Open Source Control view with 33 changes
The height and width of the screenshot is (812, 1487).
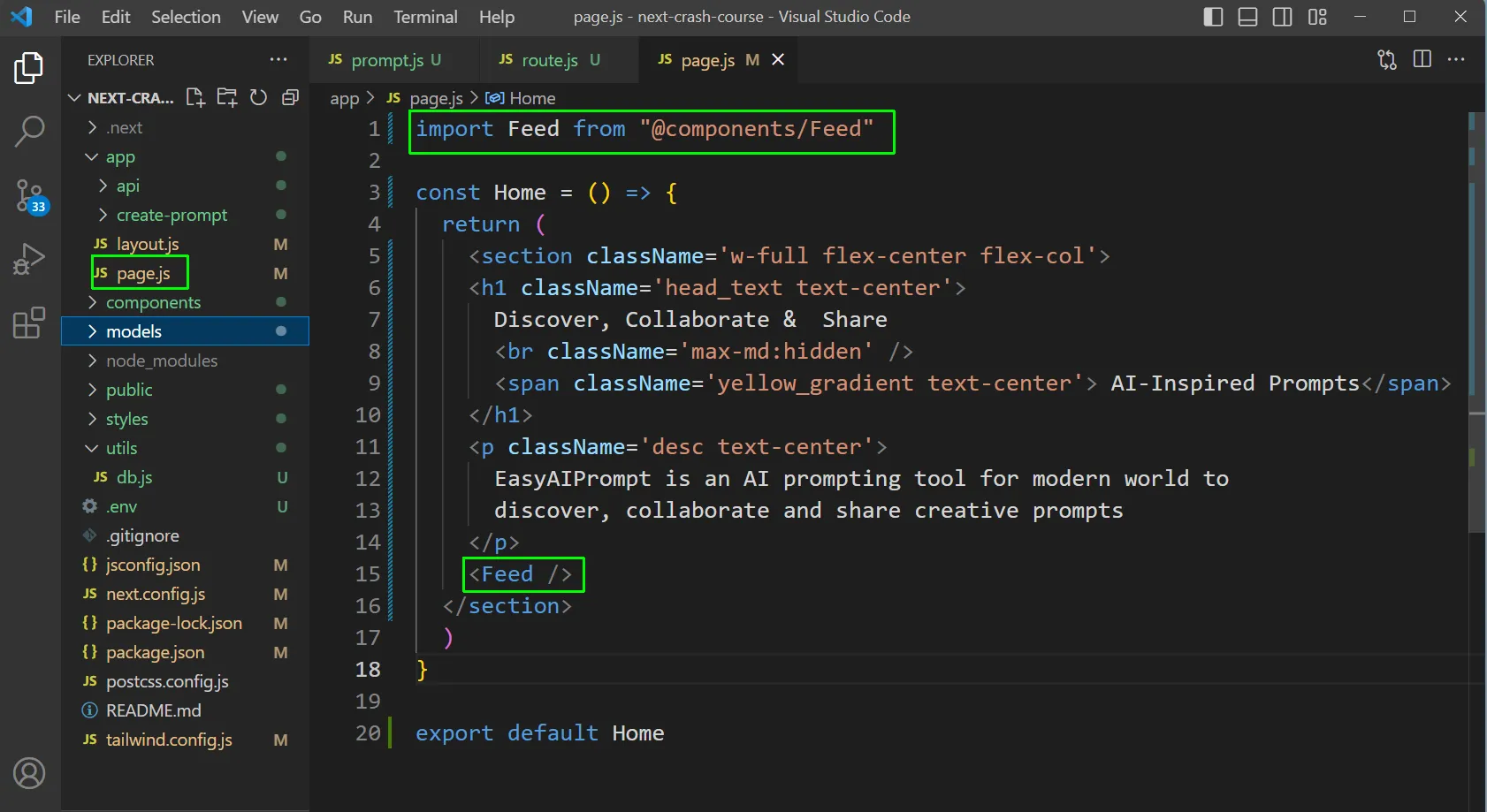point(31,196)
